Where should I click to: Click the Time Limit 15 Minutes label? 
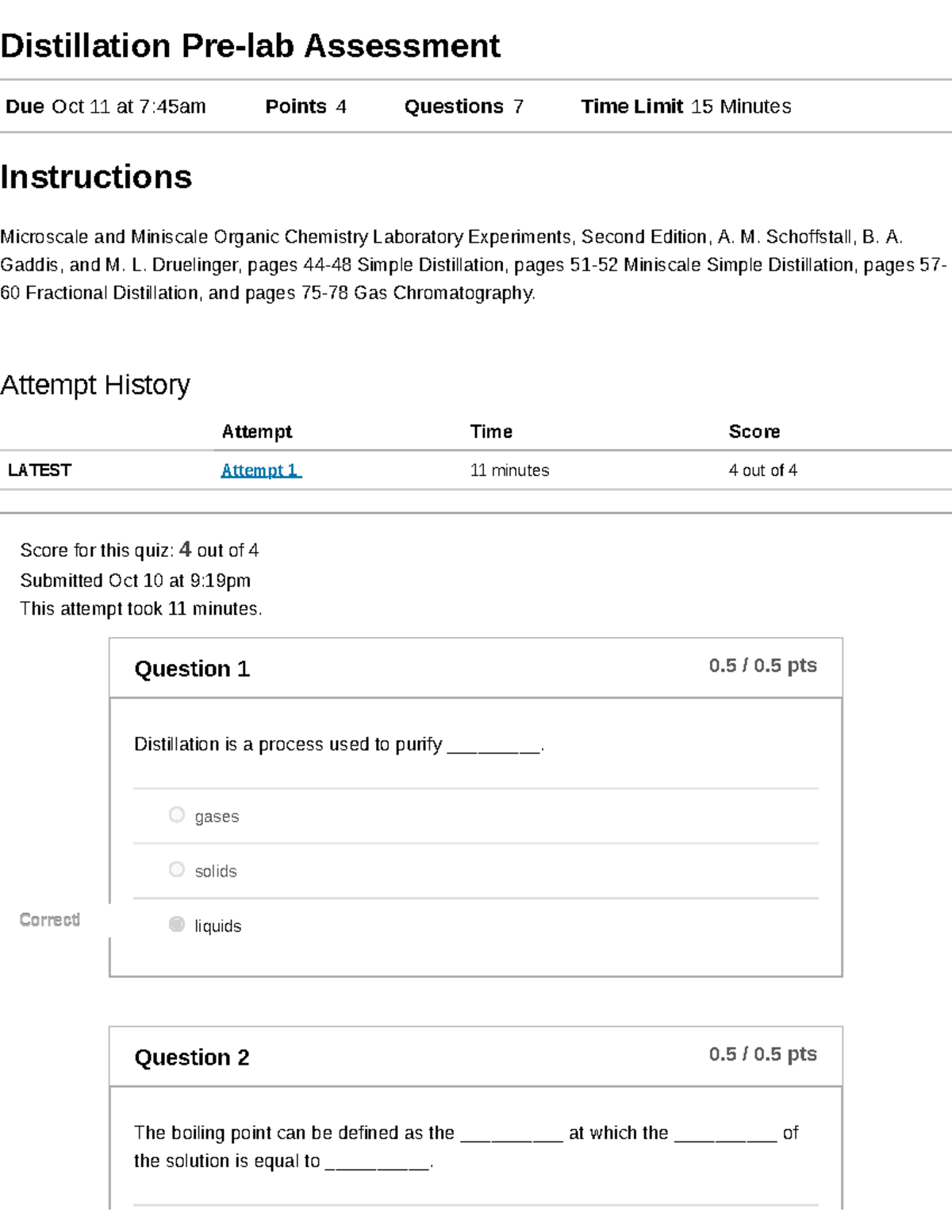(x=685, y=106)
